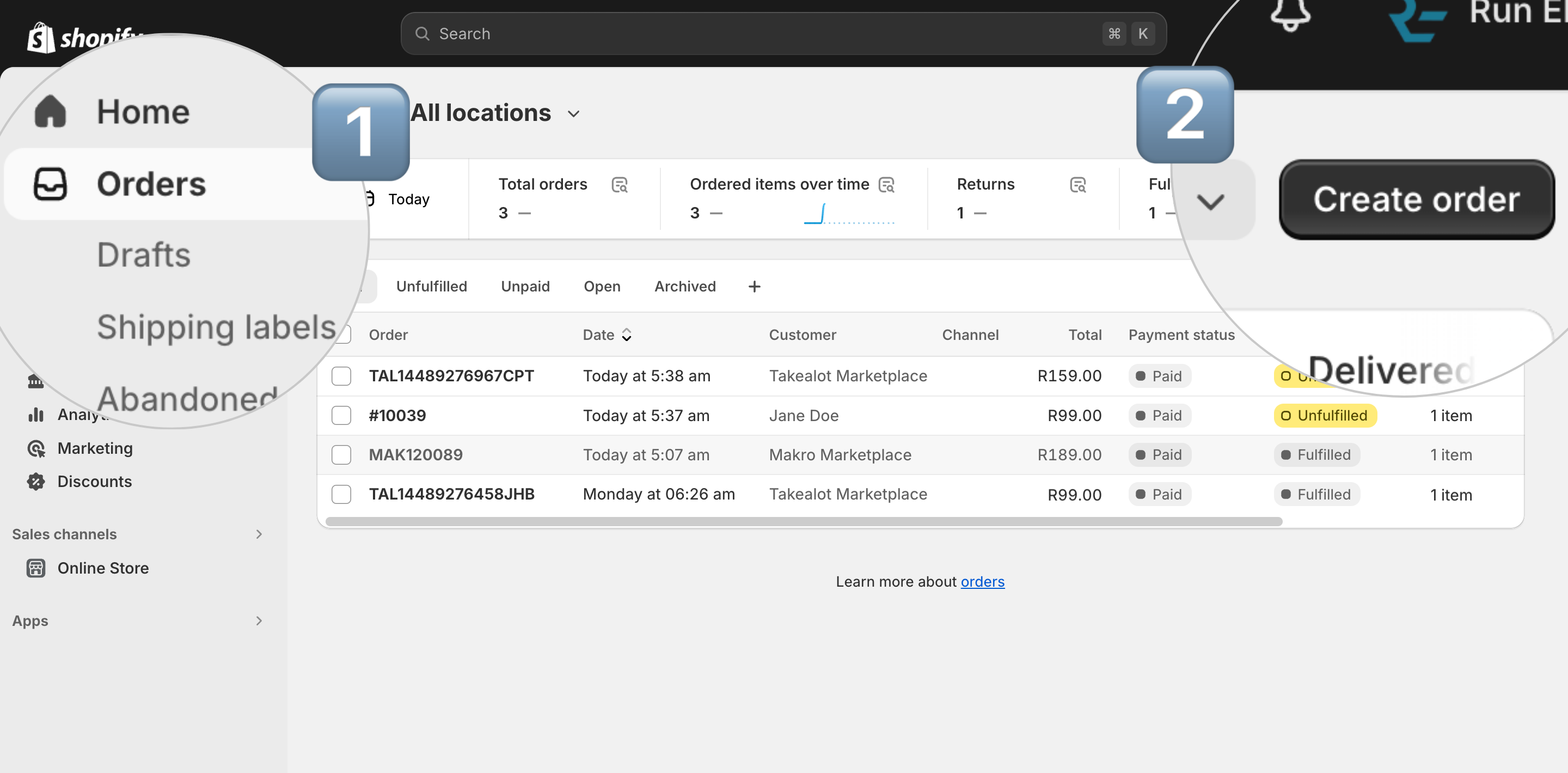This screenshot has height=773, width=1568.
Task: Open the notifications bell icon
Action: (x=1290, y=14)
